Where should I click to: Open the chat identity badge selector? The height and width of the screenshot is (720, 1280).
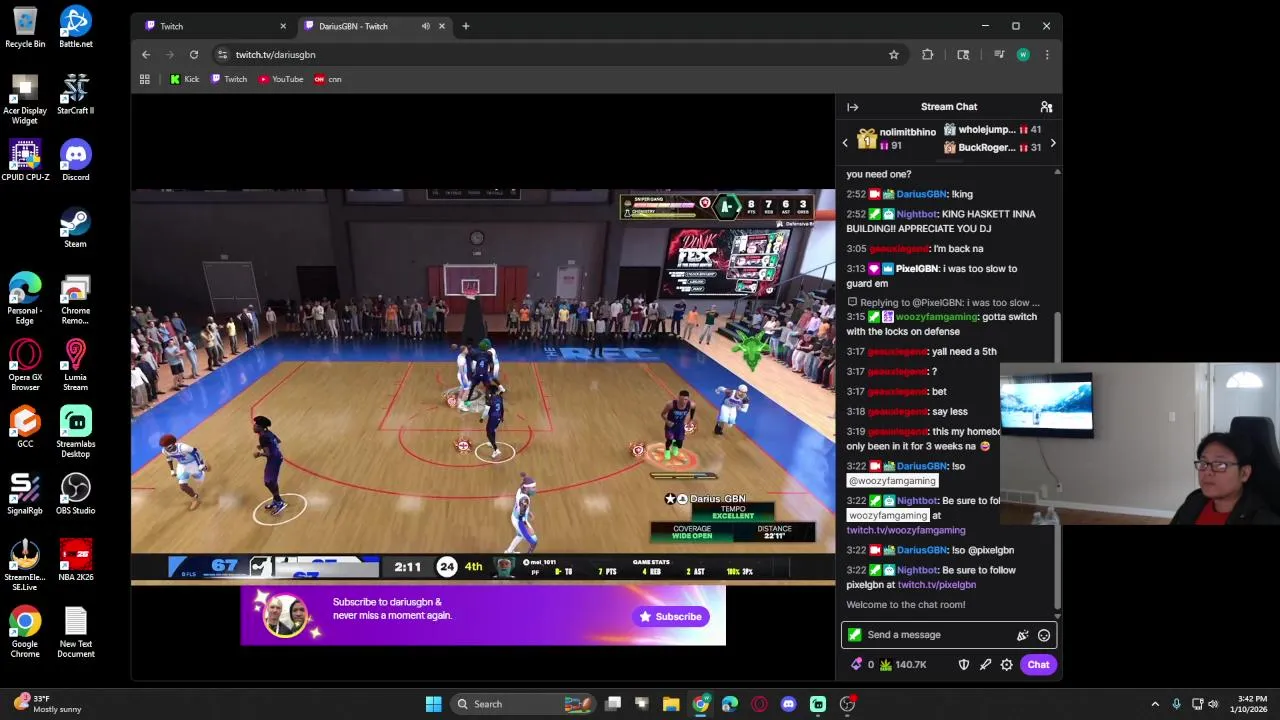pyautogui.click(x=854, y=635)
